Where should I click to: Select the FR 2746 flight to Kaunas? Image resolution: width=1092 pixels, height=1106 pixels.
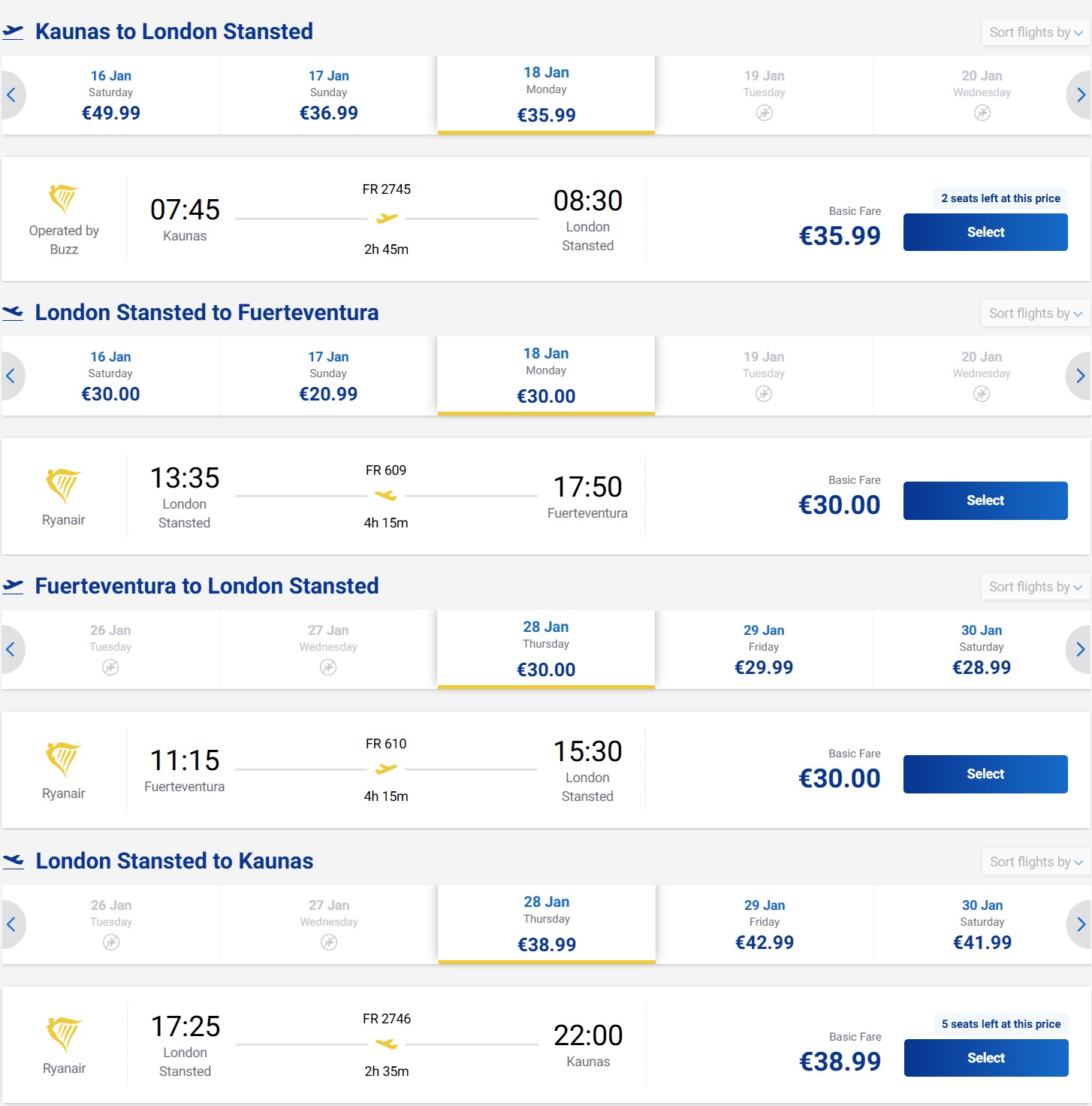click(x=986, y=1058)
